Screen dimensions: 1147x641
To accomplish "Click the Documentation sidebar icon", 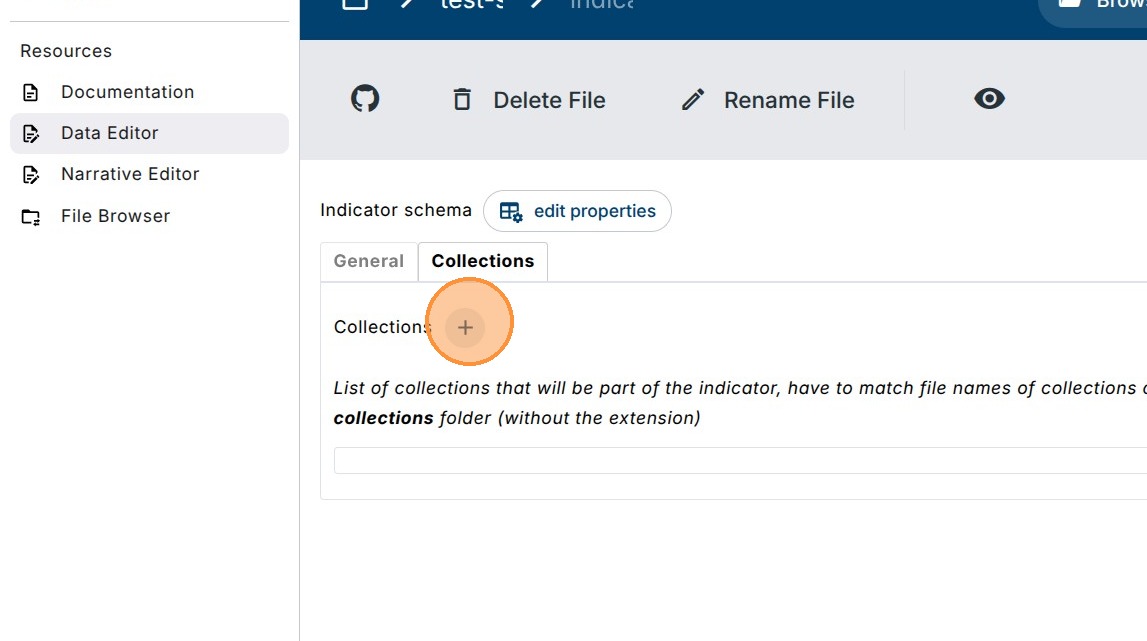I will pyautogui.click(x=31, y=93).
